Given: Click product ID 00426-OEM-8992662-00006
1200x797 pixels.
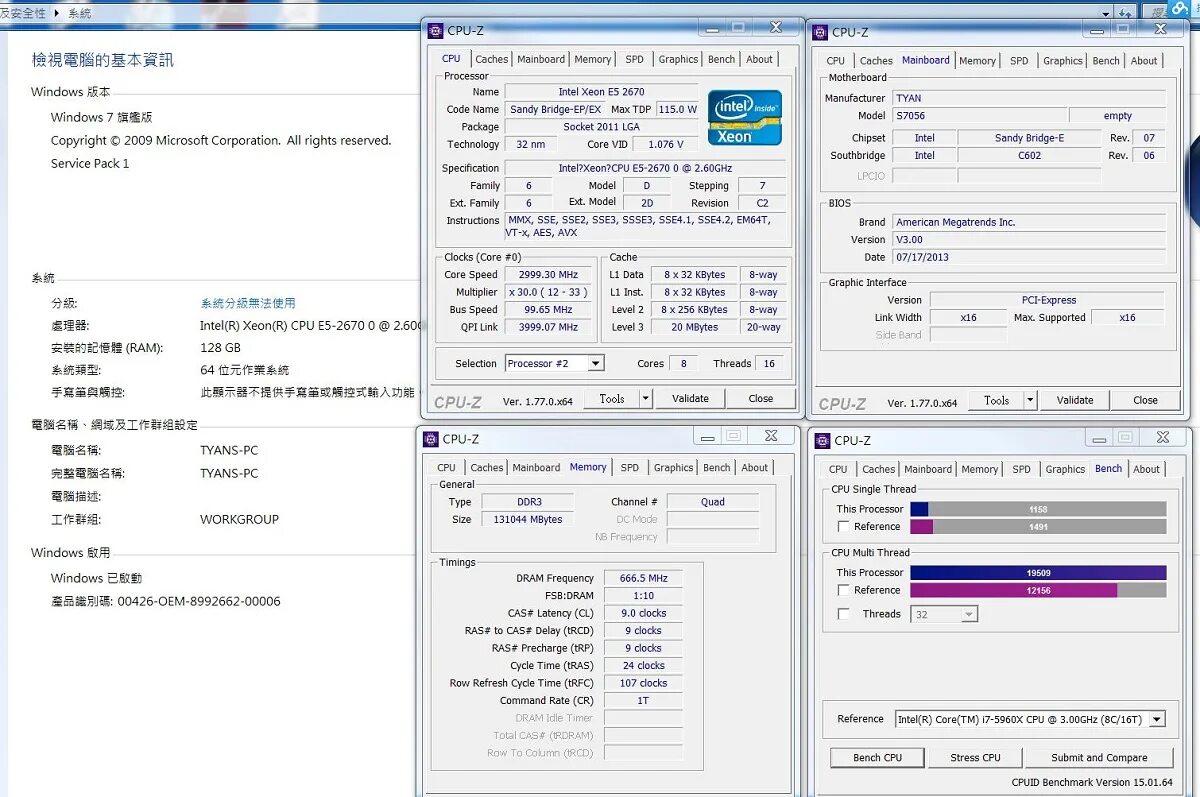Looking at the screenshot, I should point(199,601).
